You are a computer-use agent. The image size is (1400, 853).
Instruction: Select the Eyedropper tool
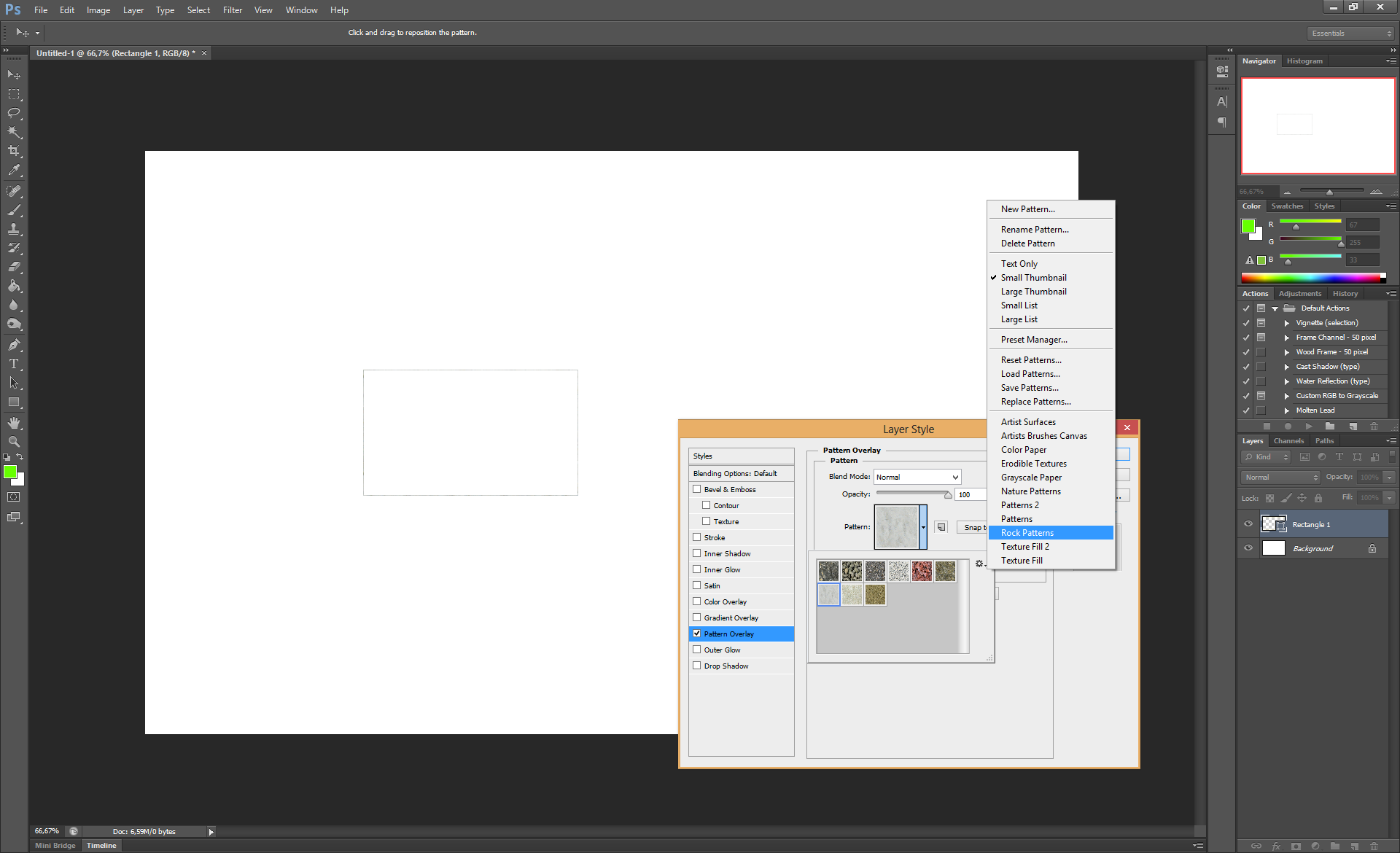[14, 171]
